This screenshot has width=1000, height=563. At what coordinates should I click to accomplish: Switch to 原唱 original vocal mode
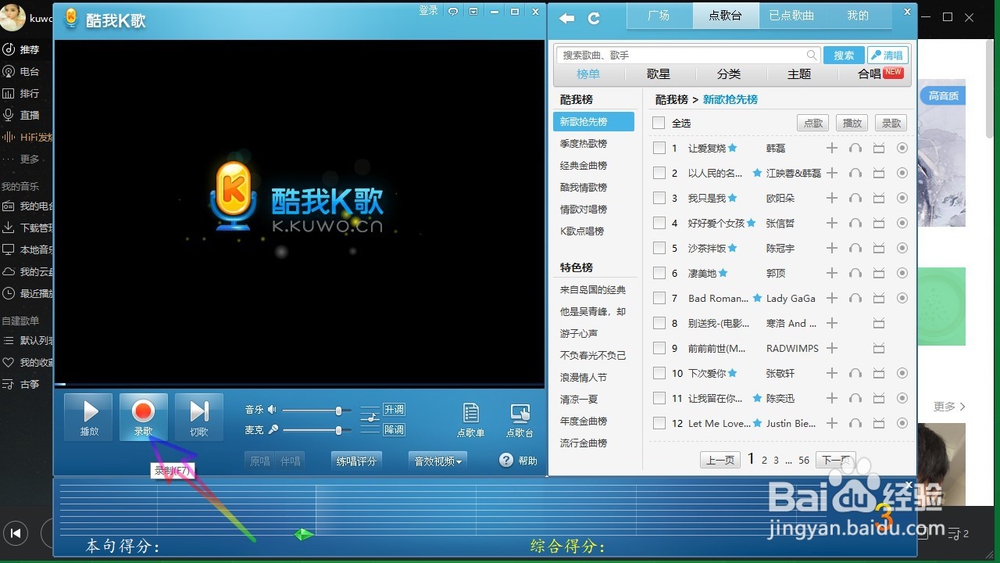(x=260, y=461)
